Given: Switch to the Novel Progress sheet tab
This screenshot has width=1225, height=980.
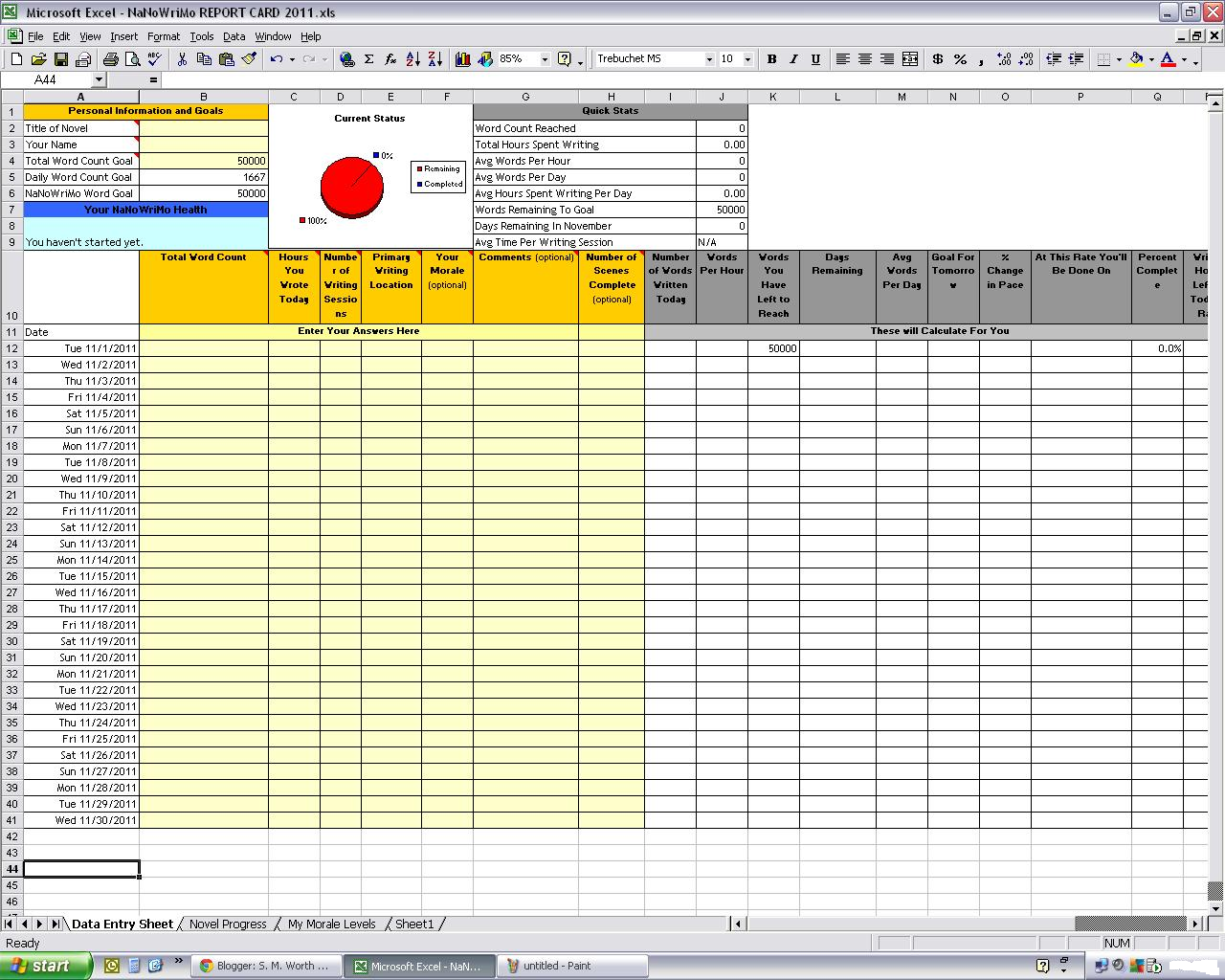Looking at the screenshot, I should click(227, 924).
